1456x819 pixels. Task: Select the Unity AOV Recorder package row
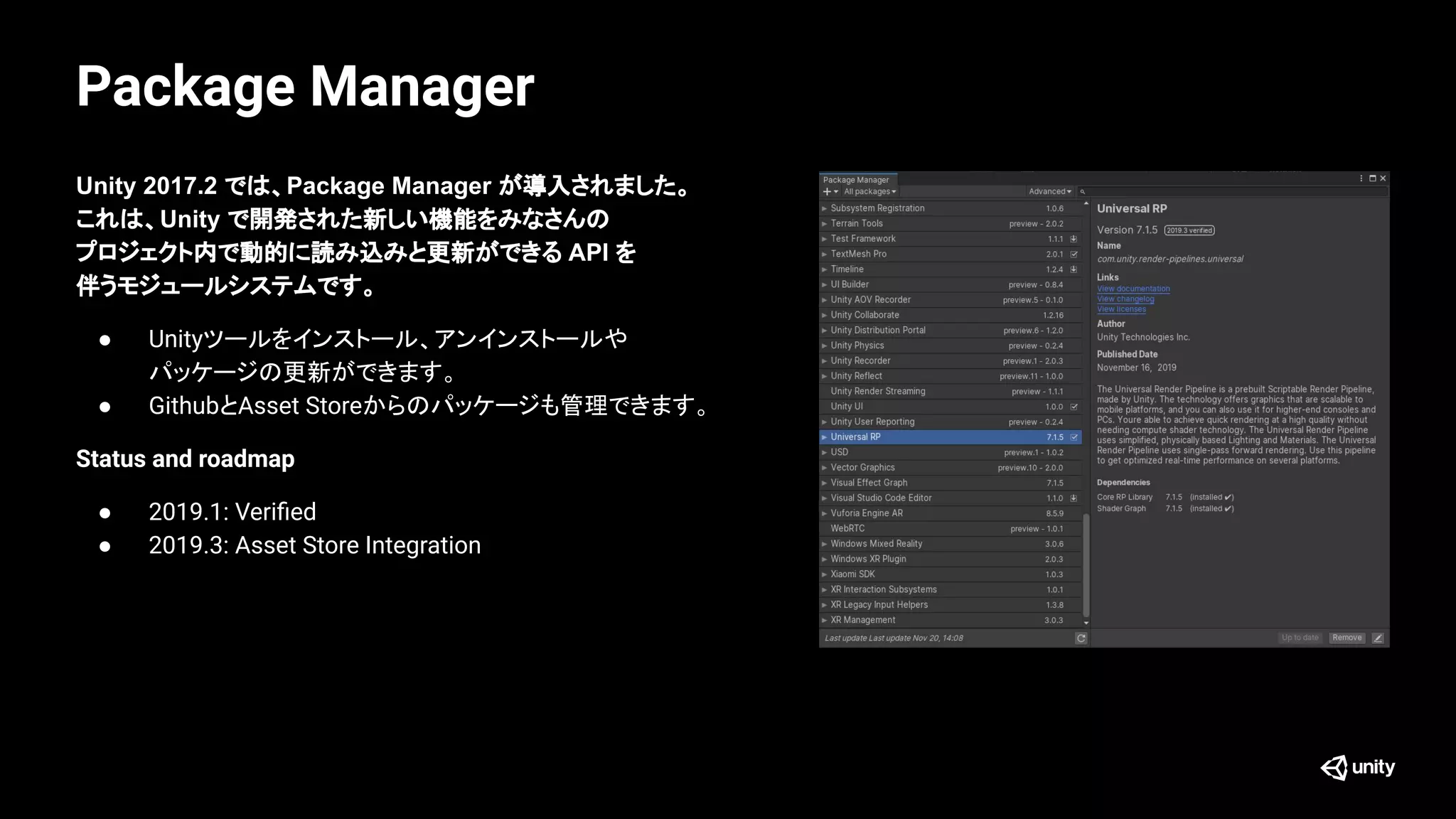[951, 300]
